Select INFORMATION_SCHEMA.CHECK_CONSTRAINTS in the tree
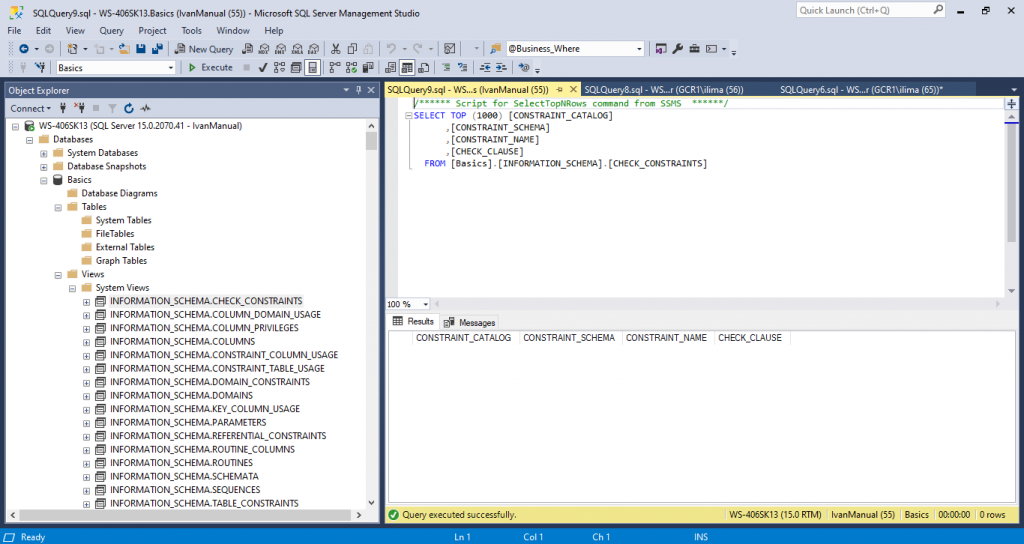Screen dimensions: 1024x544 click(x=206, y=301)
